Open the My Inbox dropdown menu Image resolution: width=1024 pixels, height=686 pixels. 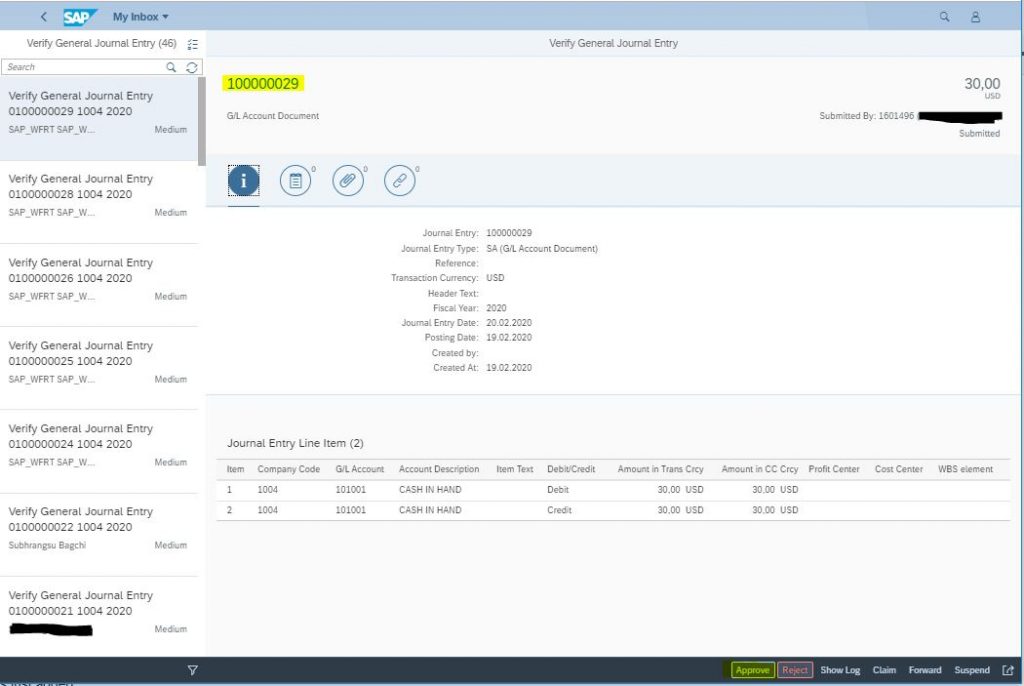coord(140,17)
